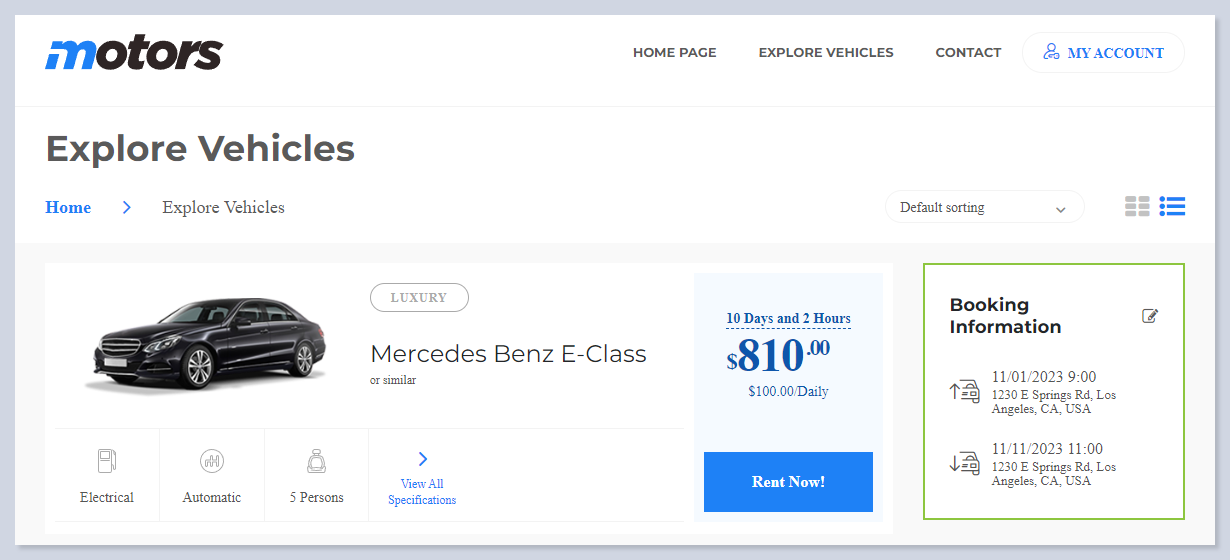Click the My Account user icon
Screen dimensions: 1230x560
point(1051,52)
